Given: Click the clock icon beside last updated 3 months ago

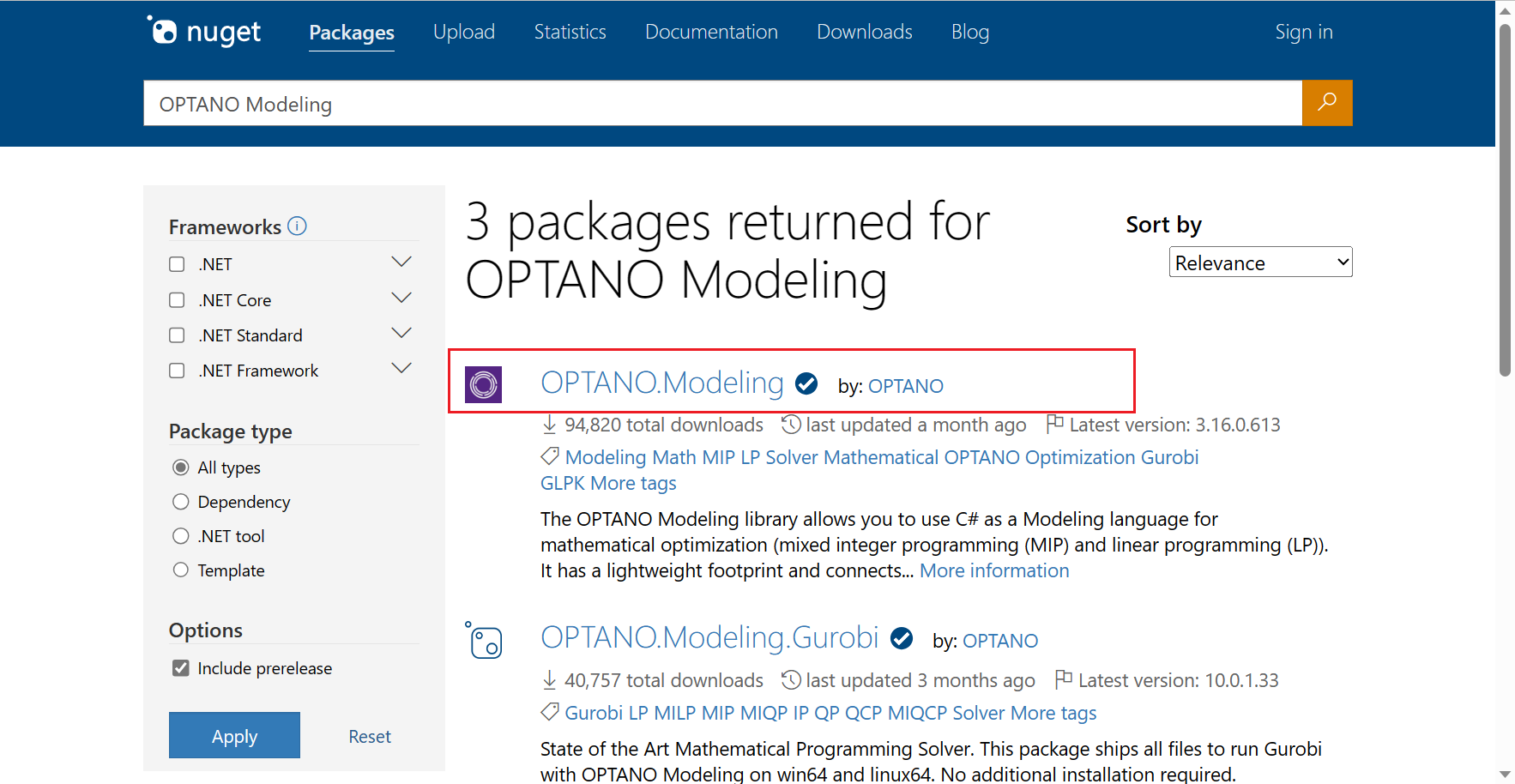Looking at the screenshot, I should click(x=791, y=679).
